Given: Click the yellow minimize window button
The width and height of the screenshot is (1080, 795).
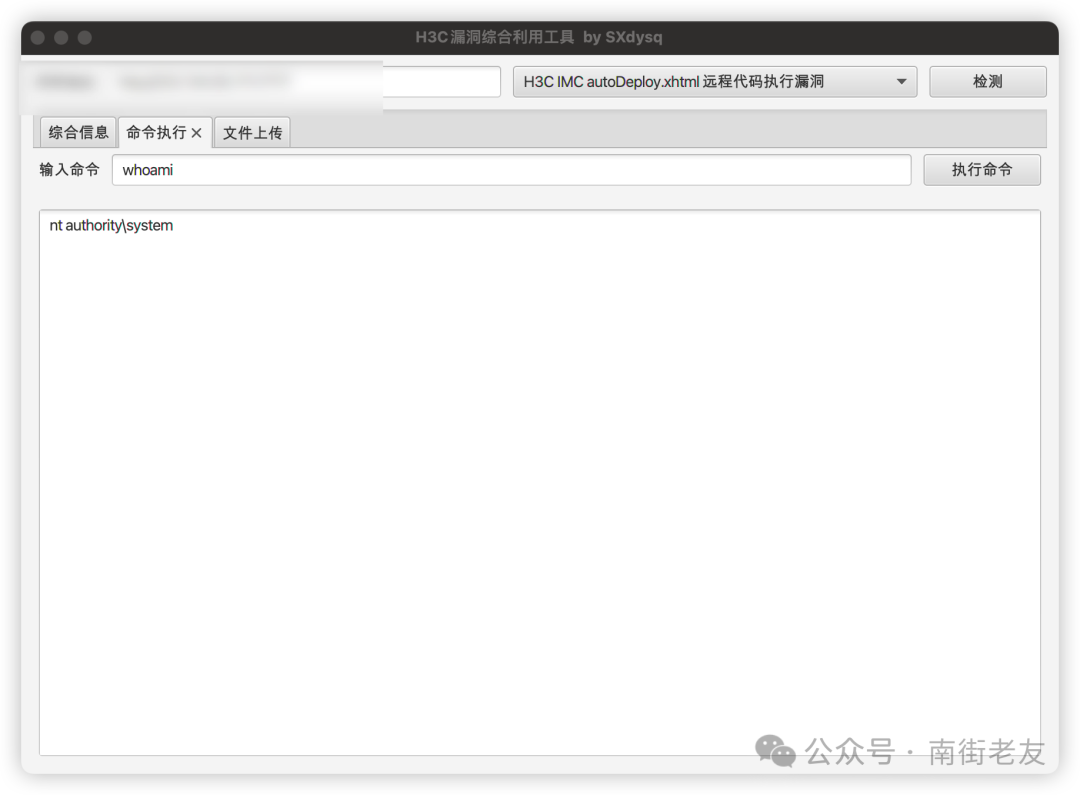Looking at the screenshot, I should pos(61,38).
